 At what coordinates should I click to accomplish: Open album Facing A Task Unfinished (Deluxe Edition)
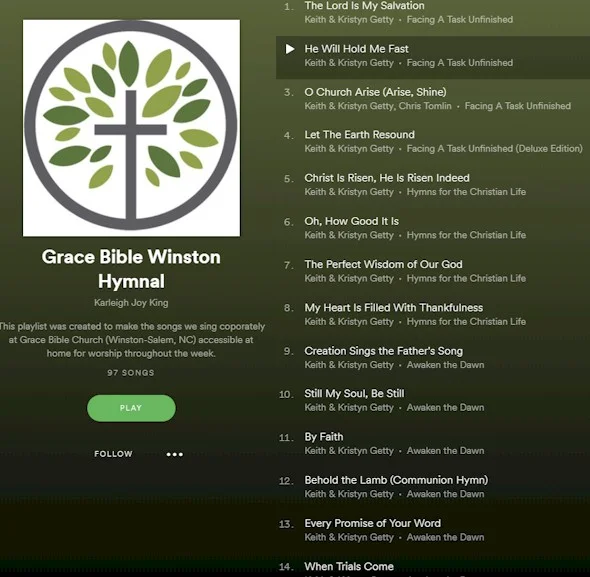click(x=494, y=149)
